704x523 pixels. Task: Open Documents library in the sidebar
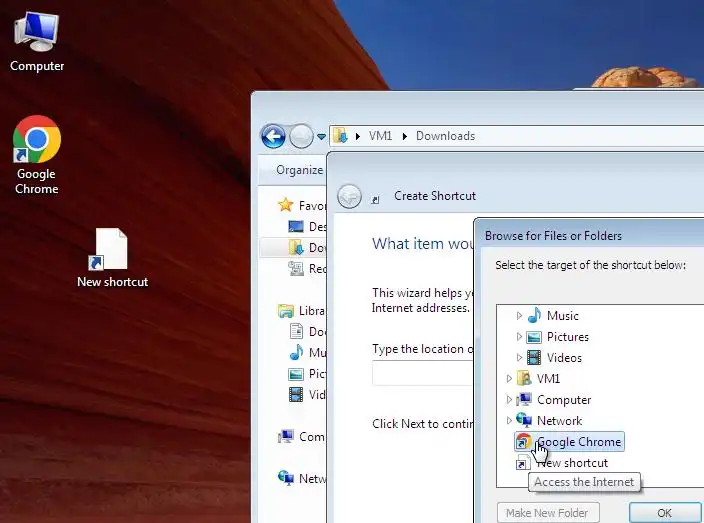click(308, 332)
